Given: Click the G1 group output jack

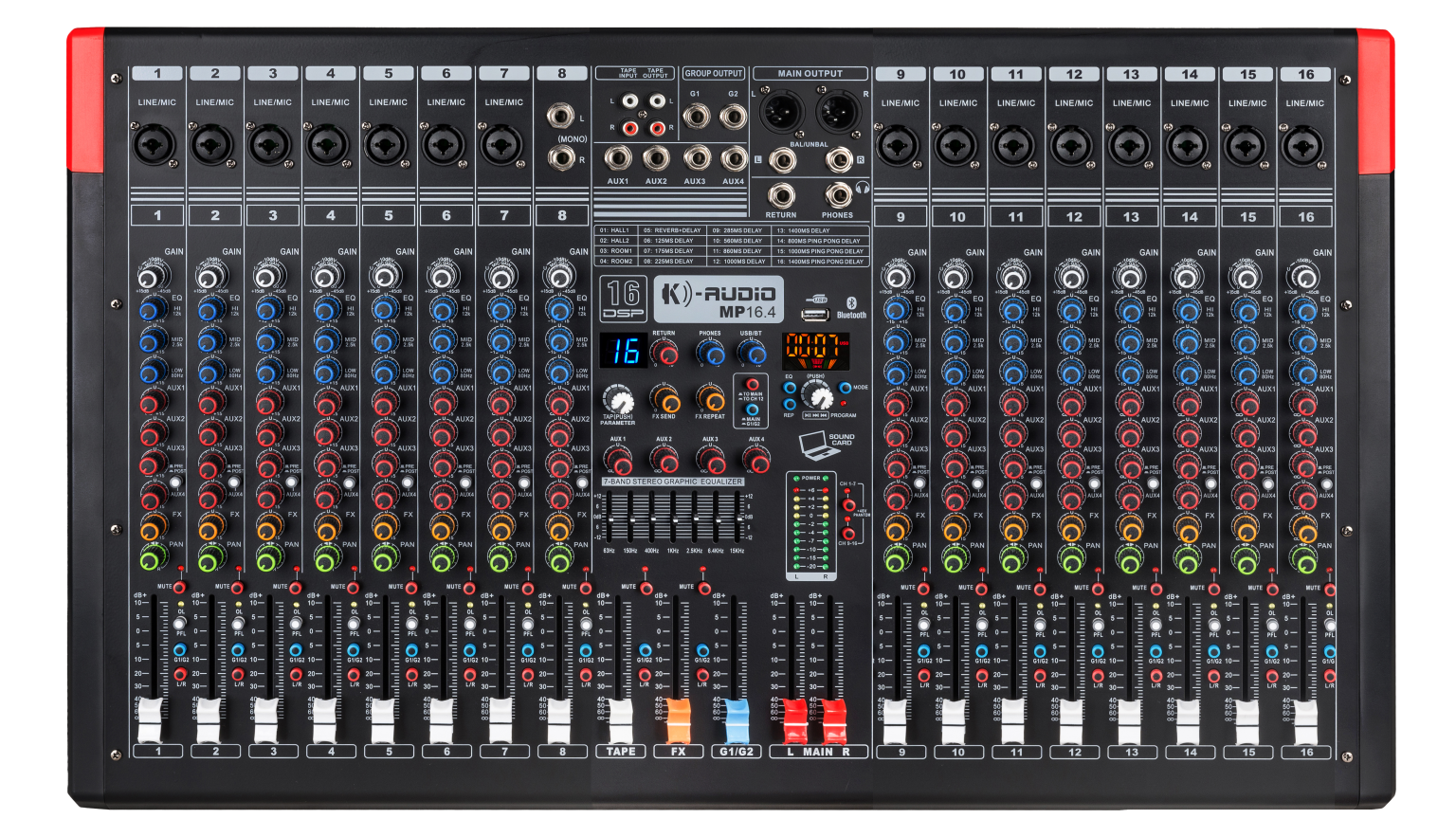Looking at the screenshot, I should (697, 118).
